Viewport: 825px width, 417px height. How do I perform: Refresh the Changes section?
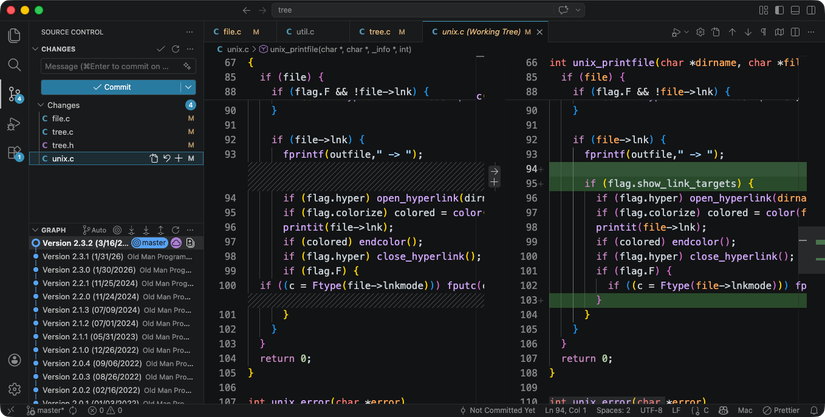pos(175,49)
